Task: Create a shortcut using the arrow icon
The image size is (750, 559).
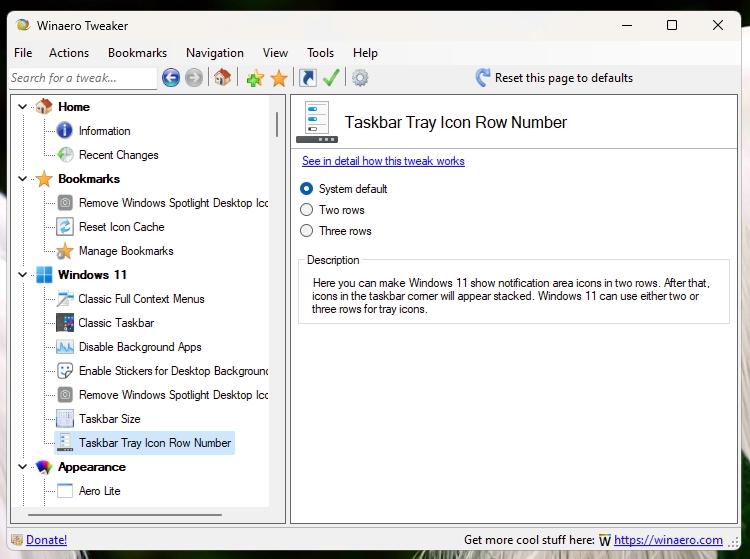Action: 308,77
